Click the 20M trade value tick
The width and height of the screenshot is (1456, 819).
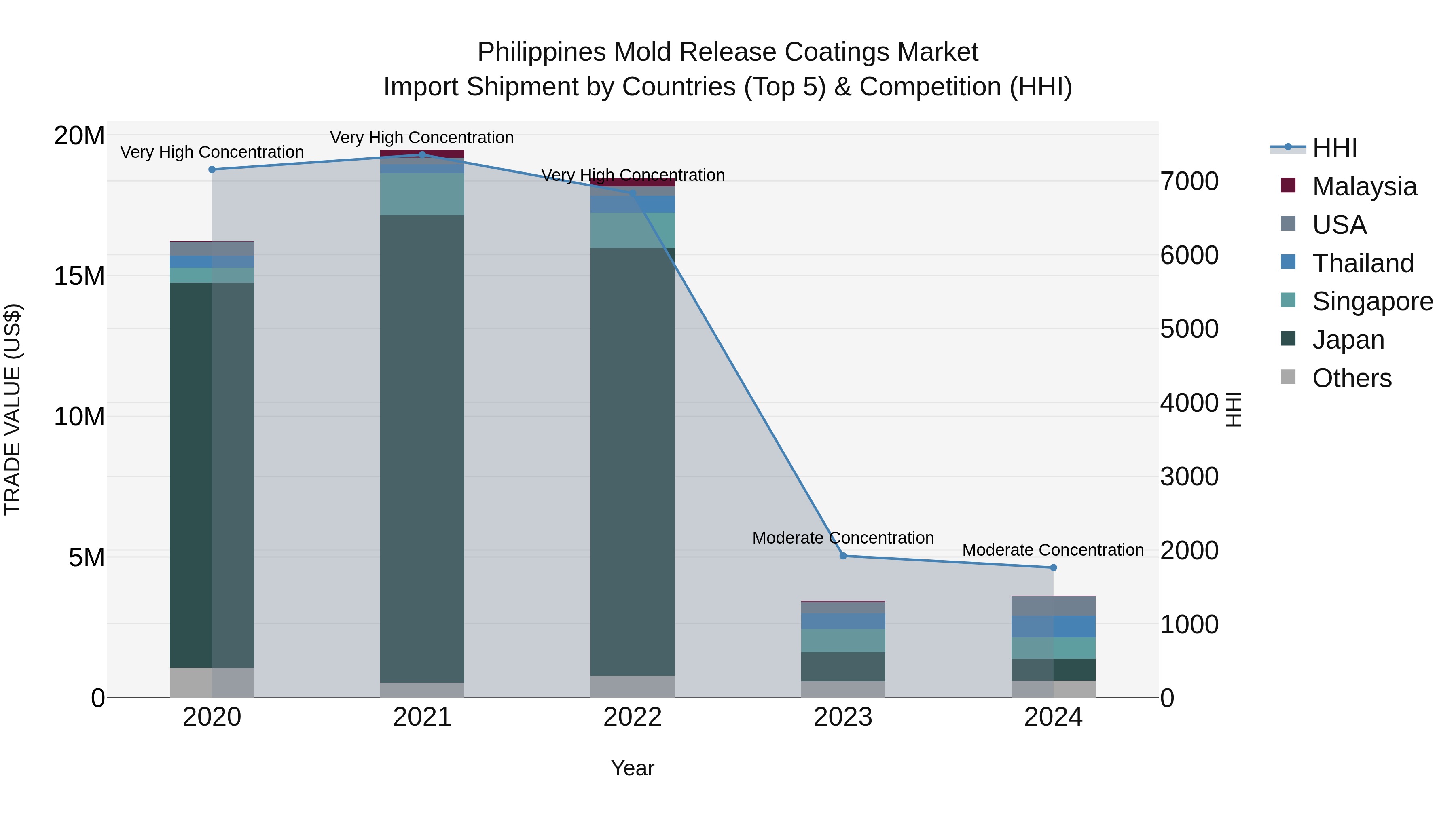tap(79, 135)
